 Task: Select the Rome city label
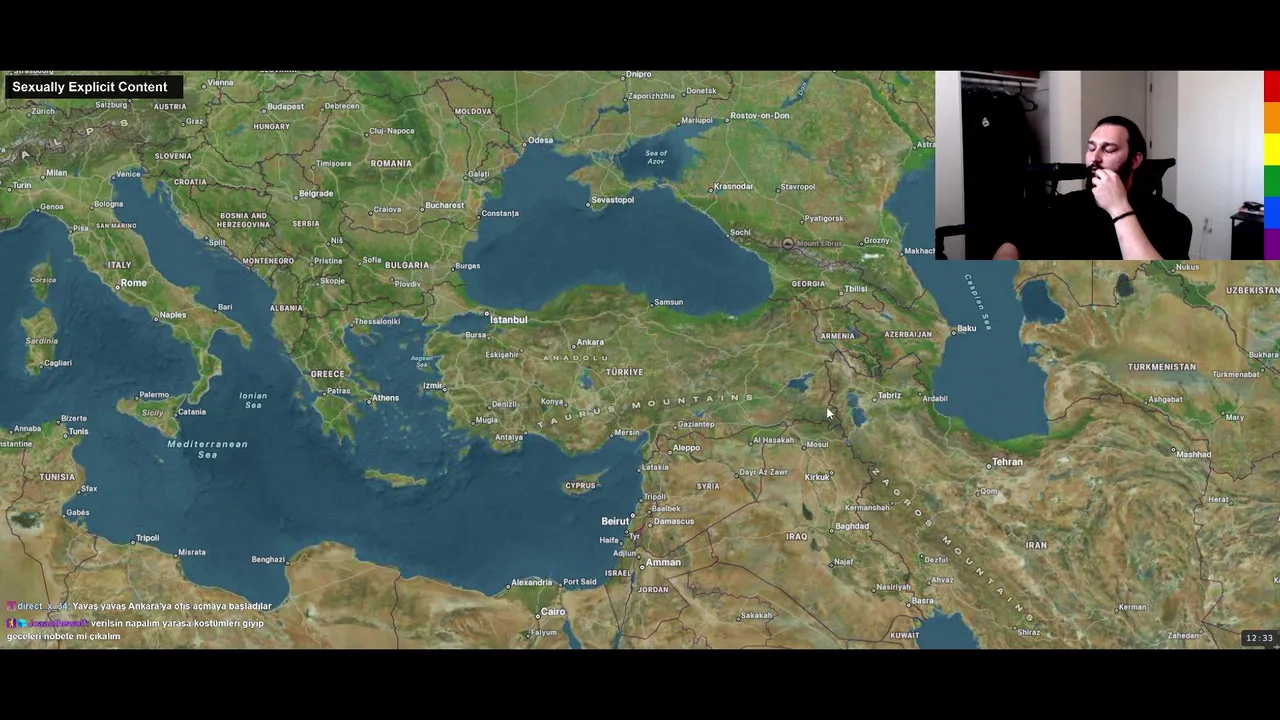click(134, 283)
